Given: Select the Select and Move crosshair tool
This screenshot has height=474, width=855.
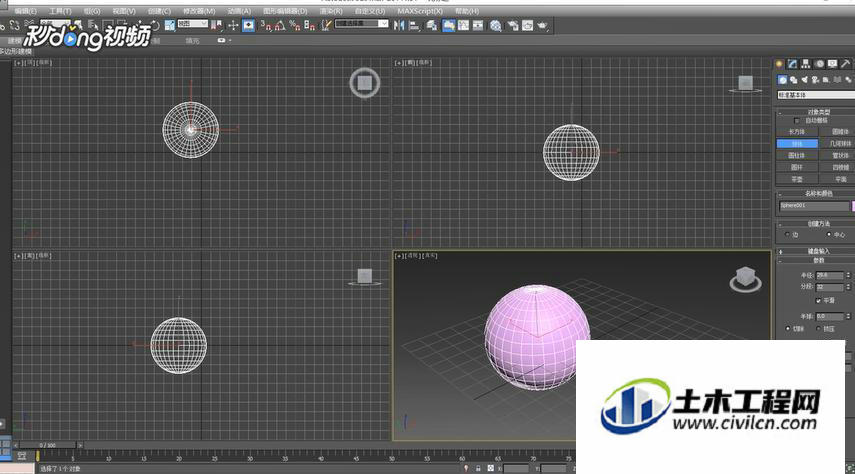Looking at the screenshot, I should 233,25.
